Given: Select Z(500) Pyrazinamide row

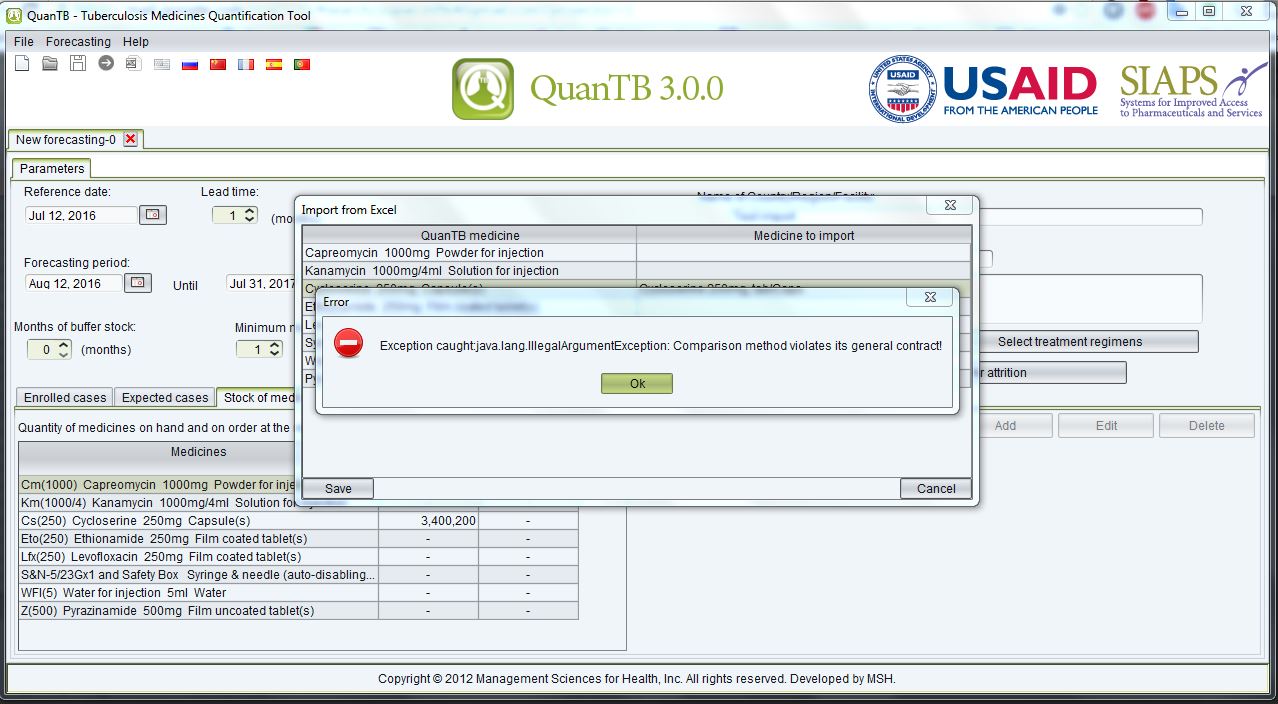Looking at the screenshot, I should tap(298, 611).
